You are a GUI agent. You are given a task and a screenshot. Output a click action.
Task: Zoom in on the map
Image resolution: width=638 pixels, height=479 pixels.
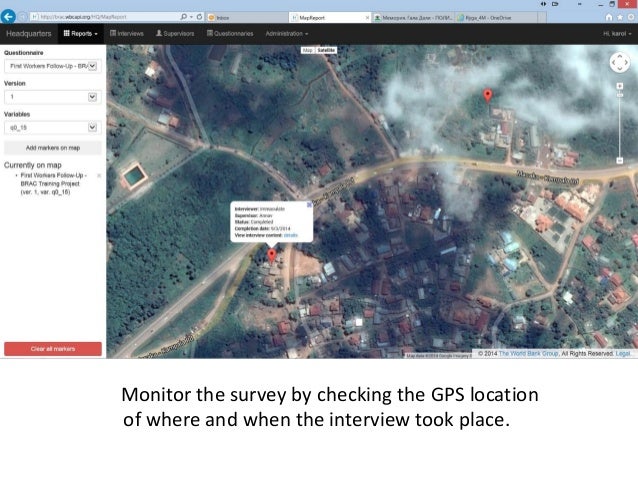[x=620, y=85]
